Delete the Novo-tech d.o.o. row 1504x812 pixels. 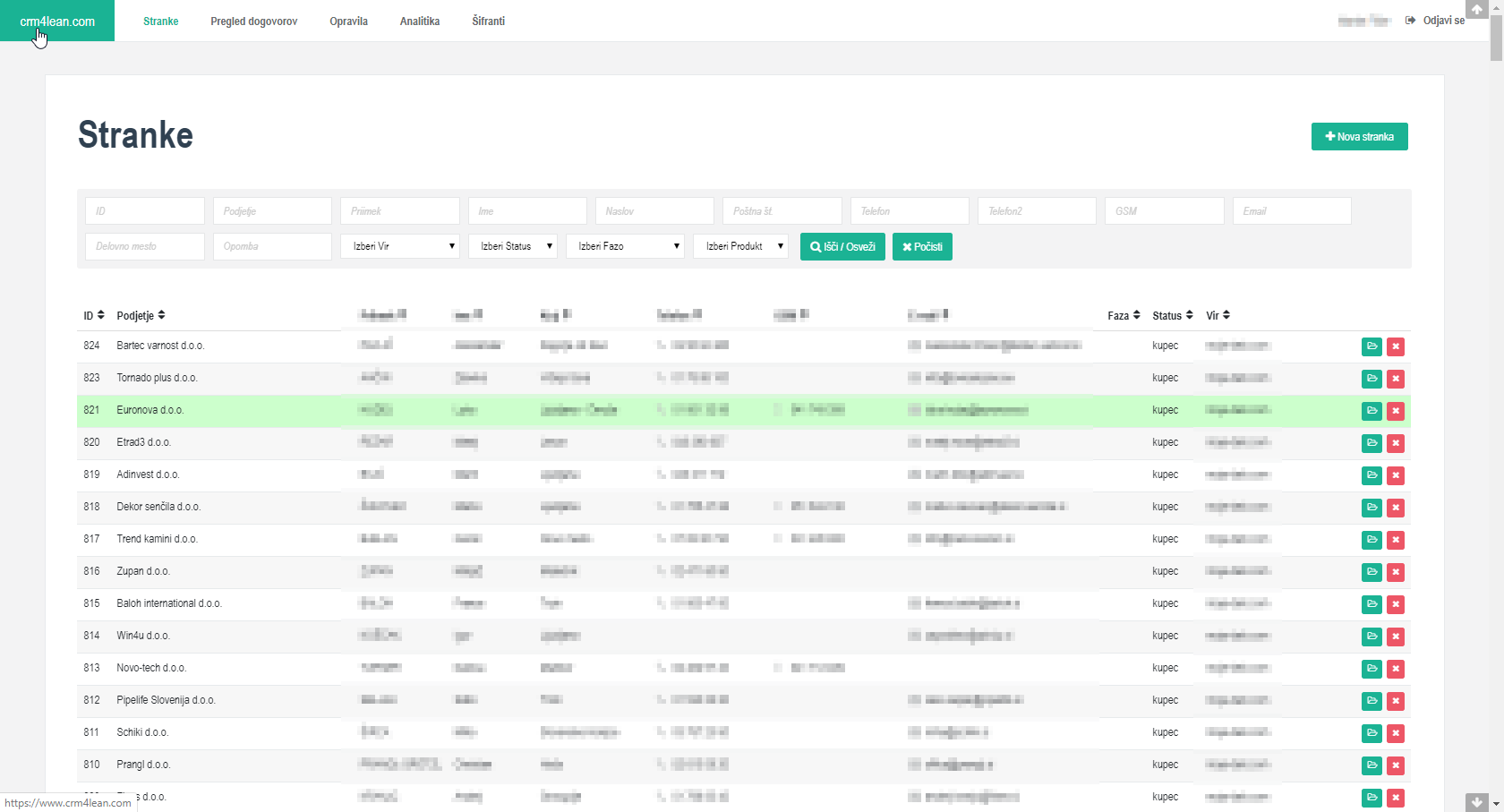(1395, 669)
